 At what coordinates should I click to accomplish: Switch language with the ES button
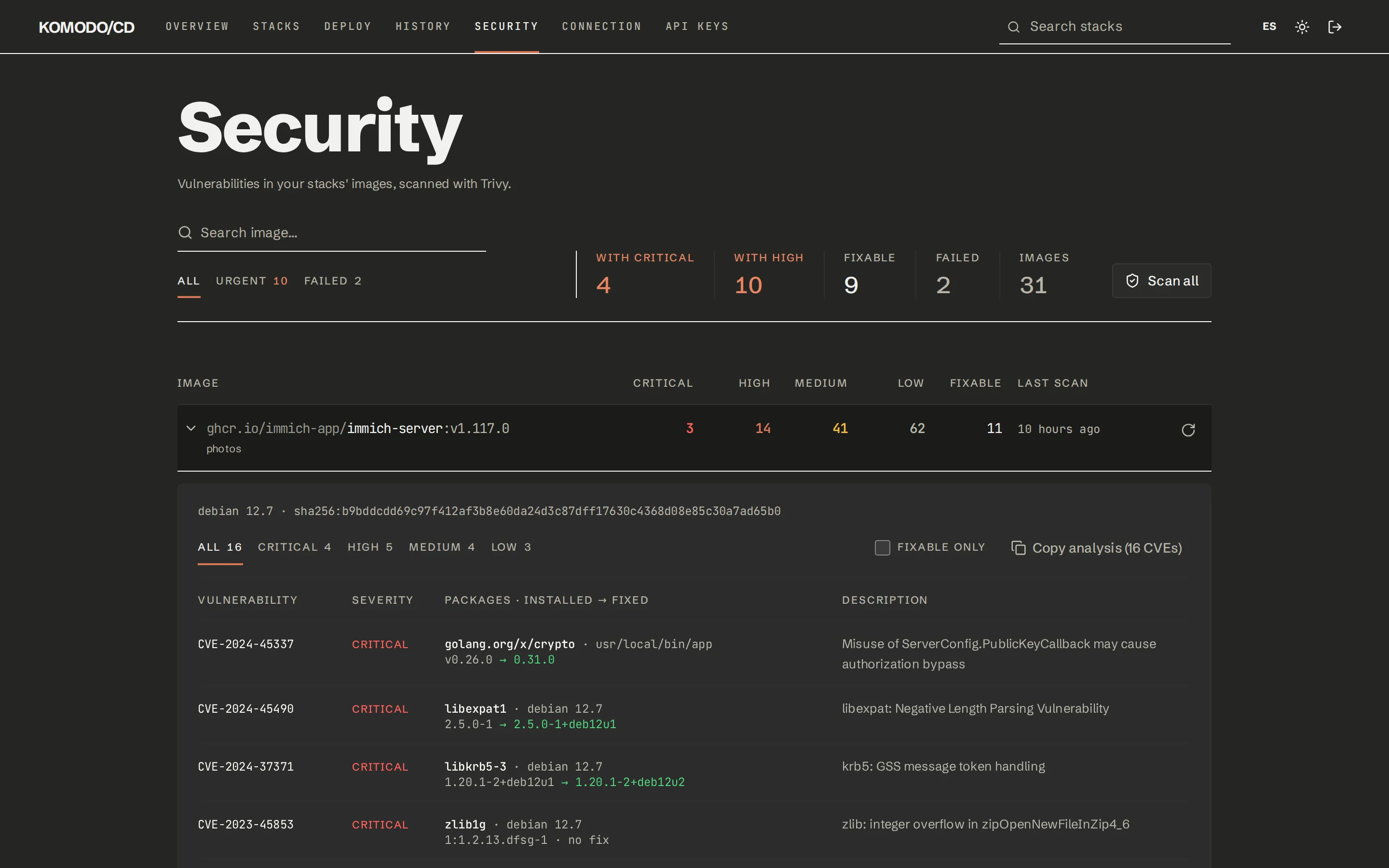(1269, 27)
